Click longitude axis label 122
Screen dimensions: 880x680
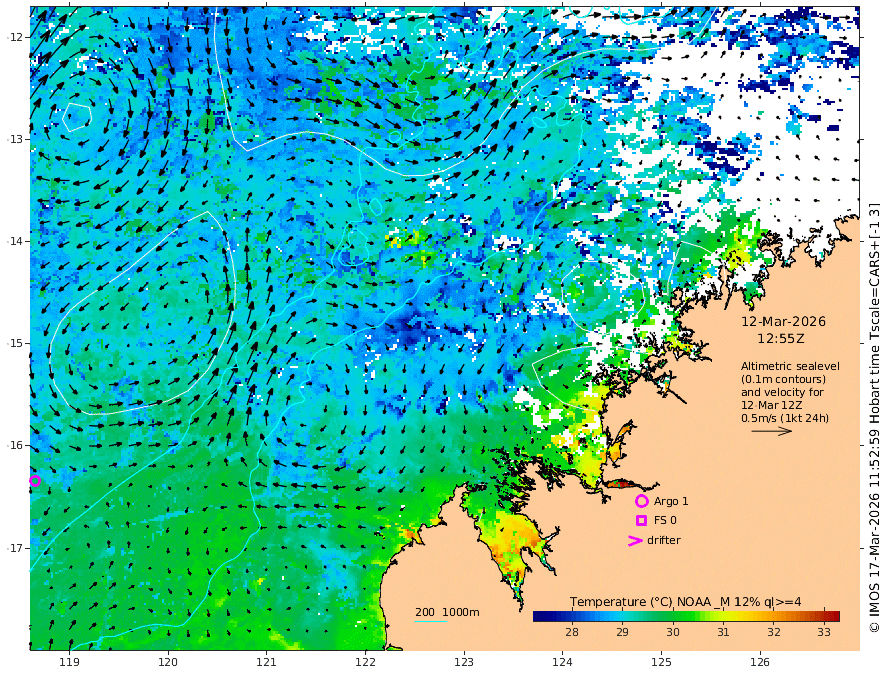pyautogui.click(x=365, y=663)
